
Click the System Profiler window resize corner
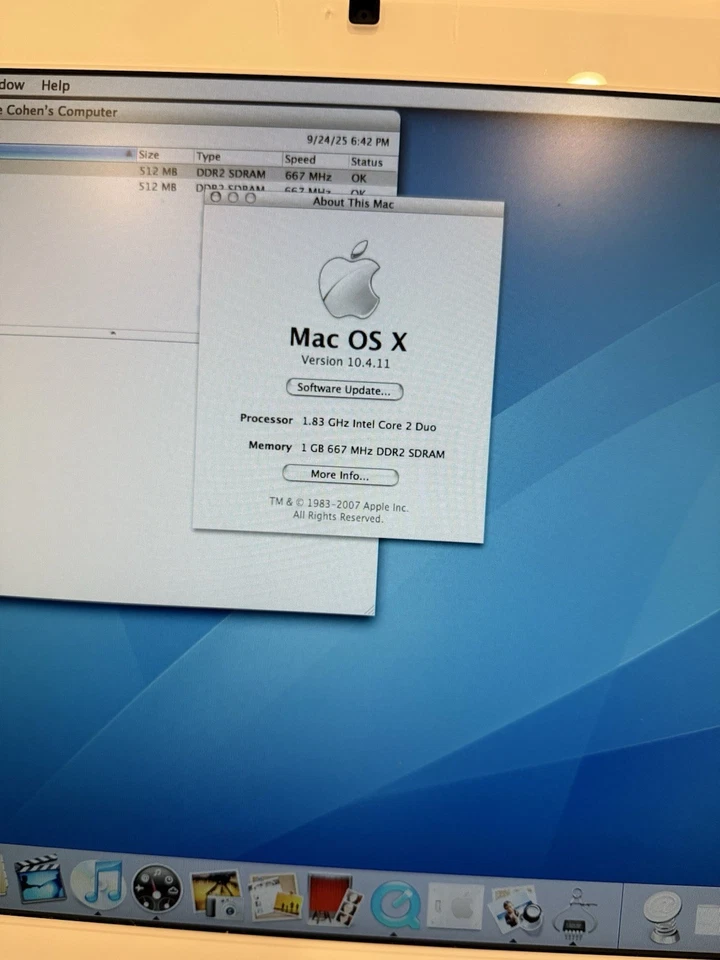click(x=369, y=610)
